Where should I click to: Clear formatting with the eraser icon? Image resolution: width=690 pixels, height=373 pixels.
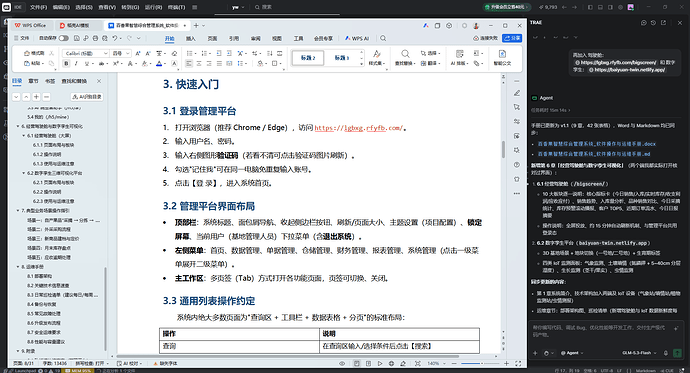tap(174, 53)
